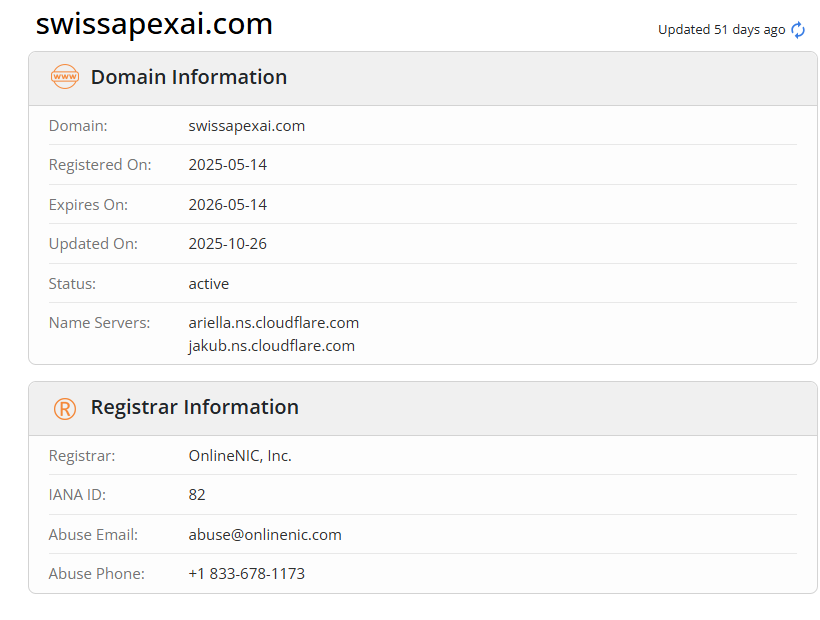This screenshot has width=820, height=620.
Task: Click the Name Servers field label
Action: 99,323
